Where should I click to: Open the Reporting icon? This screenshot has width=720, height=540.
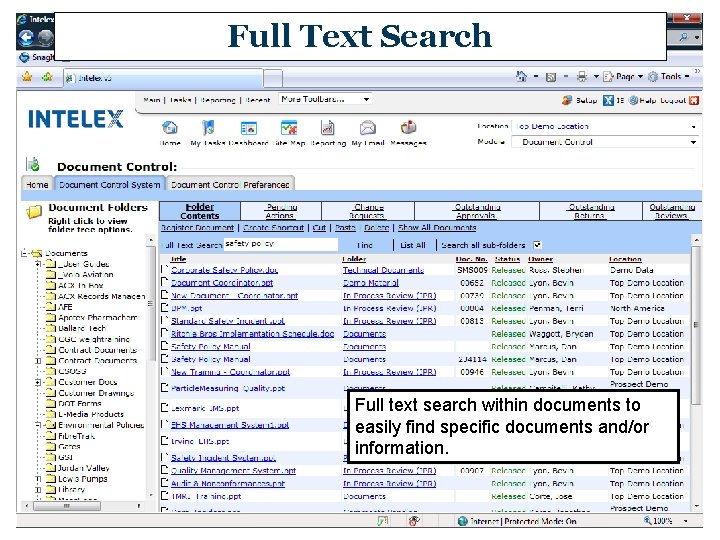(x=327, y=128)
